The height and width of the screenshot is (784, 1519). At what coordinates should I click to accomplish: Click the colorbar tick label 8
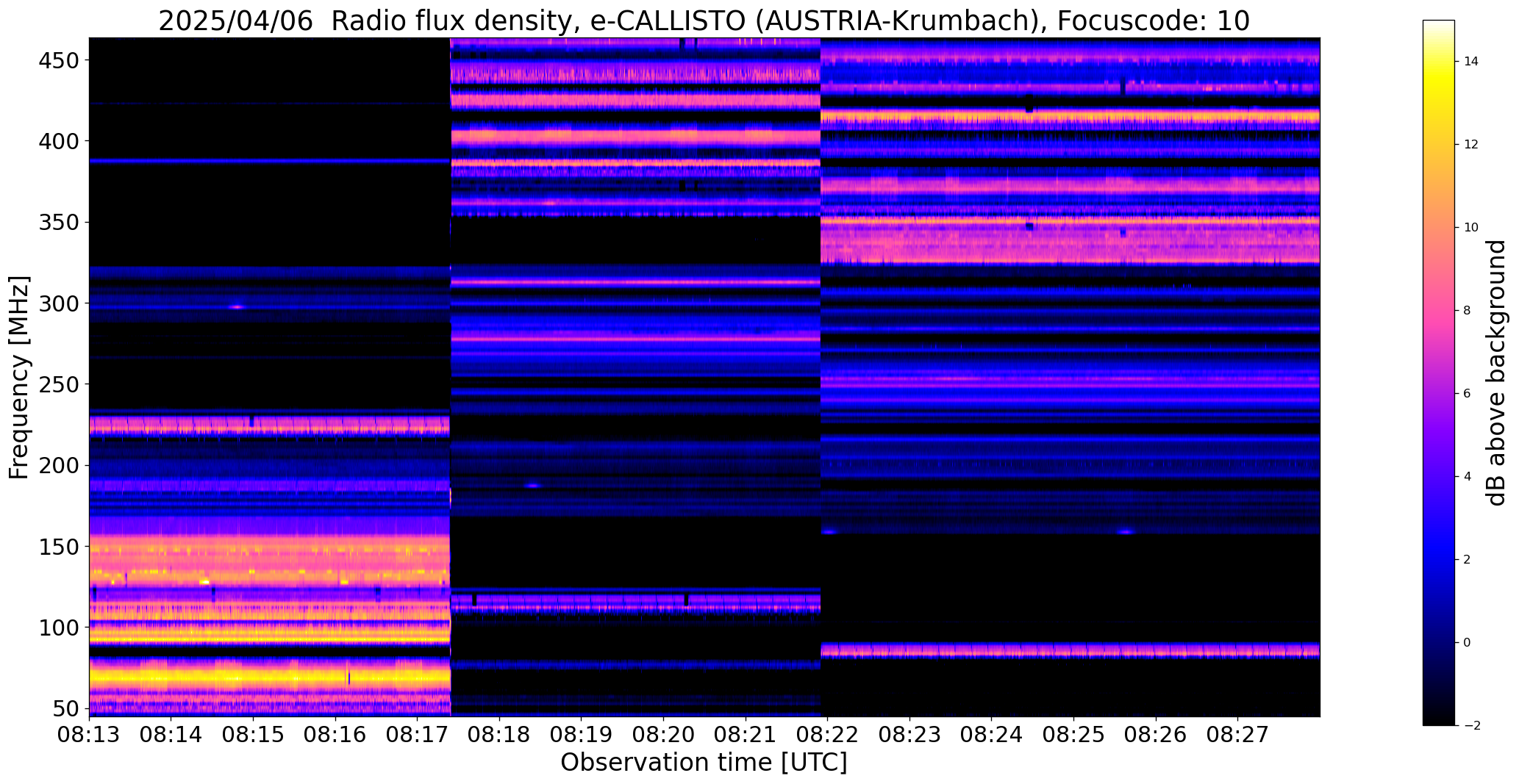pyautogui.click(x=1468, y=311)
